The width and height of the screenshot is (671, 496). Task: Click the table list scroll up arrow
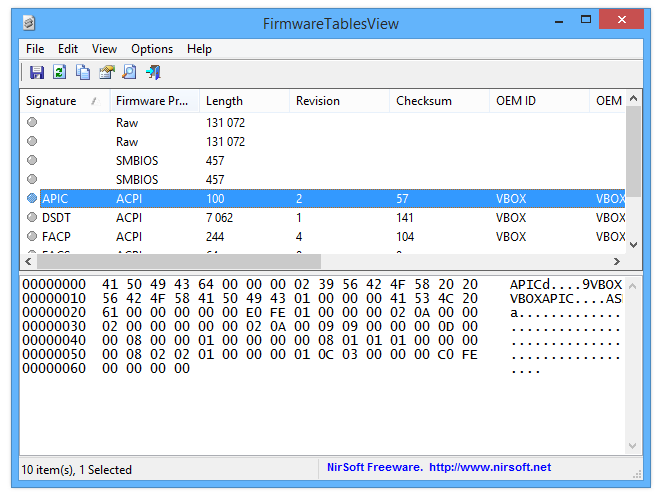pos(634,98)
